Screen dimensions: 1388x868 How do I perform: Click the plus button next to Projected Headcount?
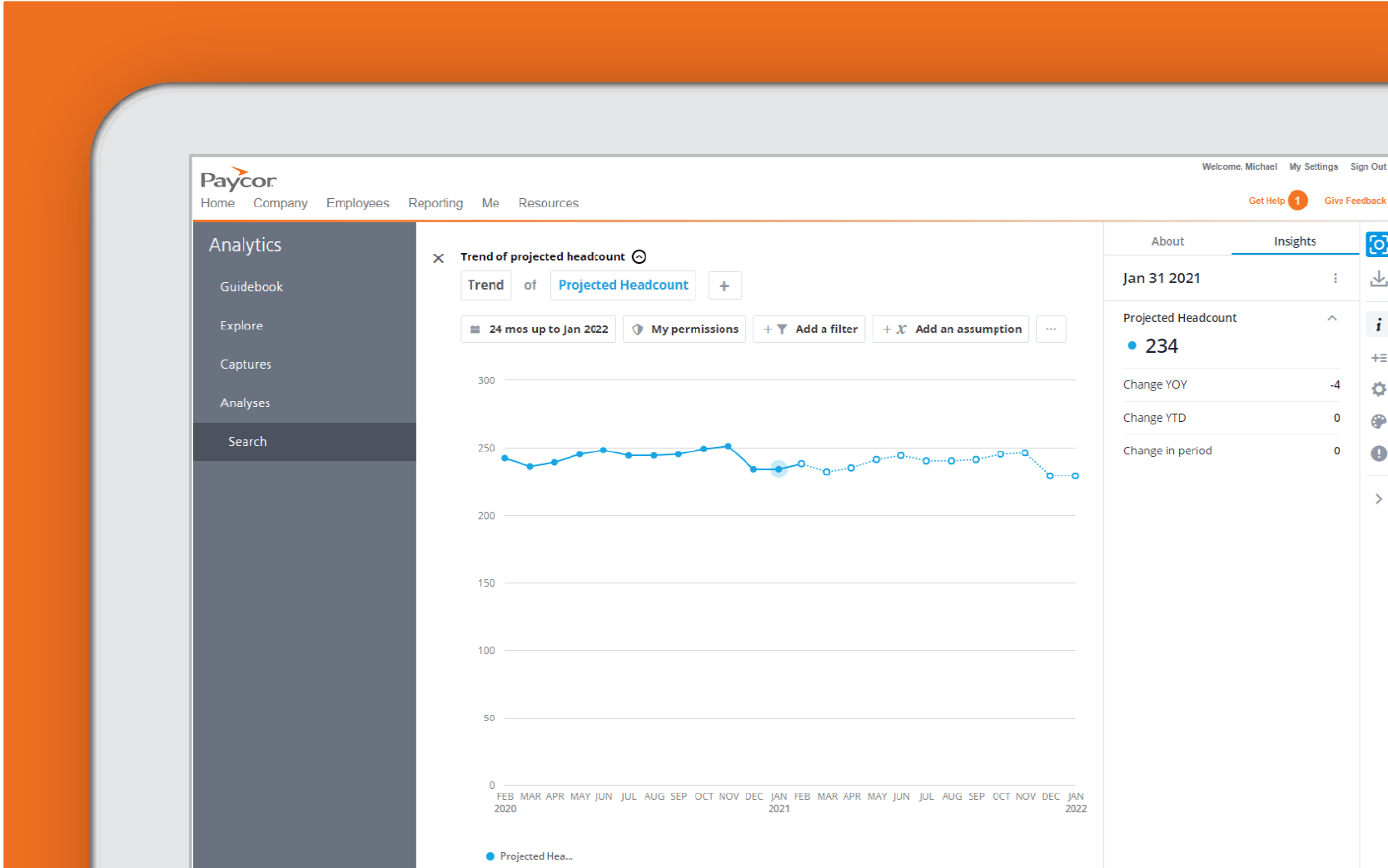(724, 285)
